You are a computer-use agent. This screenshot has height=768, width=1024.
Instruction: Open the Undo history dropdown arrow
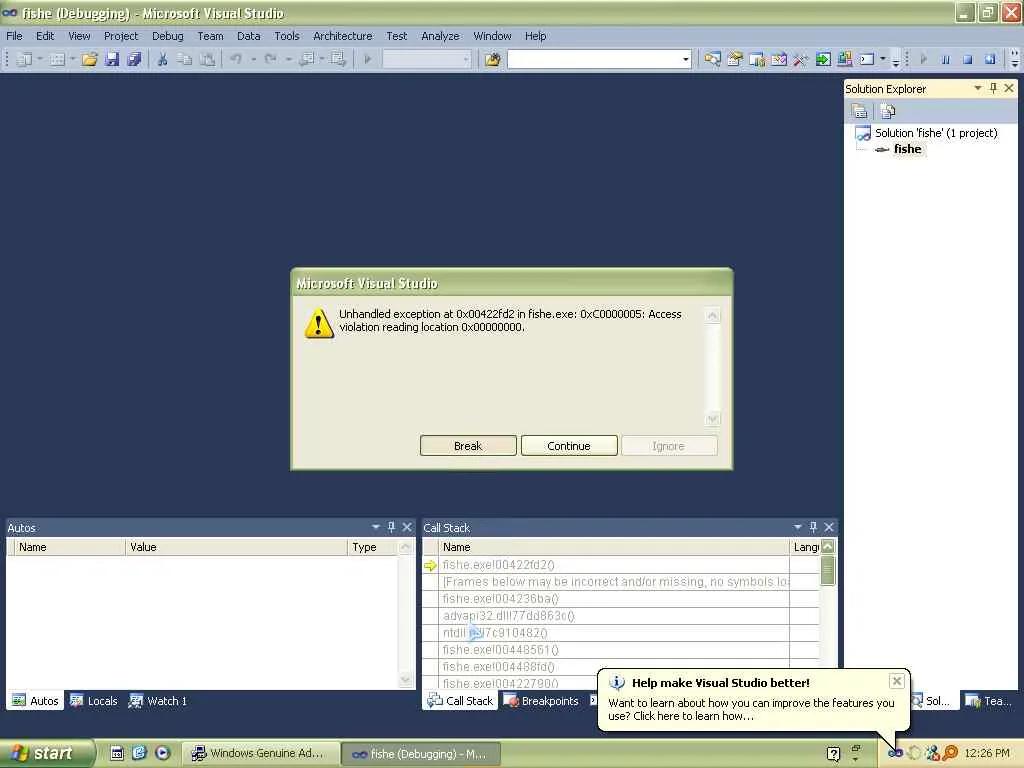(253, 59)
